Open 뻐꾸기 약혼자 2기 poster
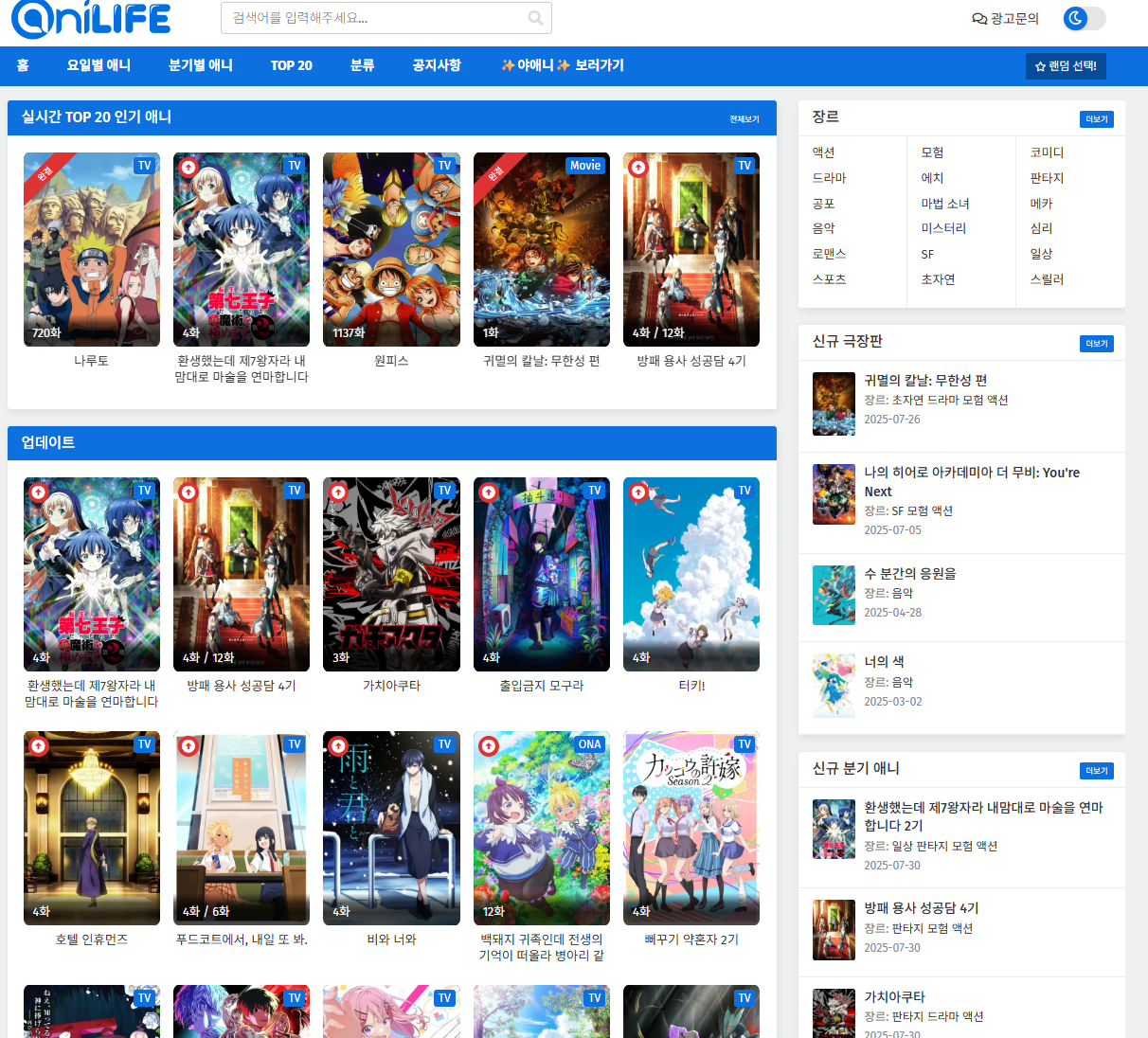Viewport: 1148px width, 1038px height. [691, 829]
